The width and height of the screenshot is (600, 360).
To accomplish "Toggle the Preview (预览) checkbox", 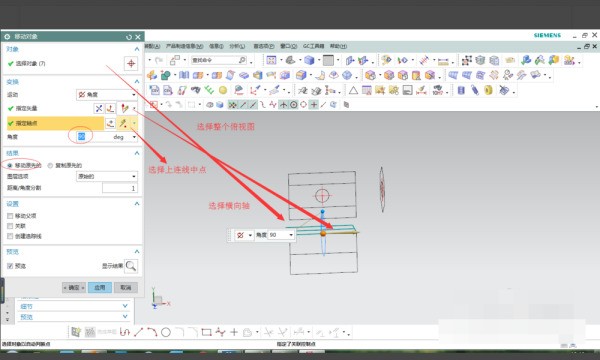I will coord(10,266).
